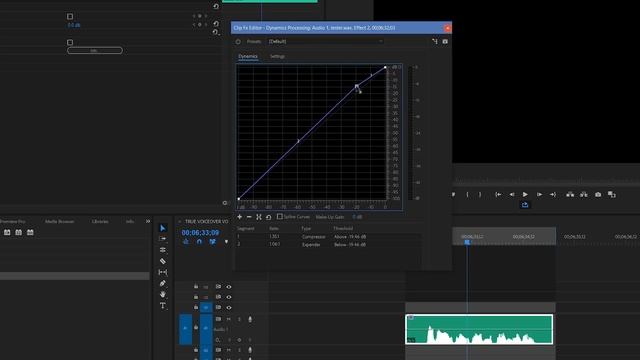Expand the panel tabs overflow chevrons
The height and width of the screenshot is (360, 640).
[x=148, y=221]
